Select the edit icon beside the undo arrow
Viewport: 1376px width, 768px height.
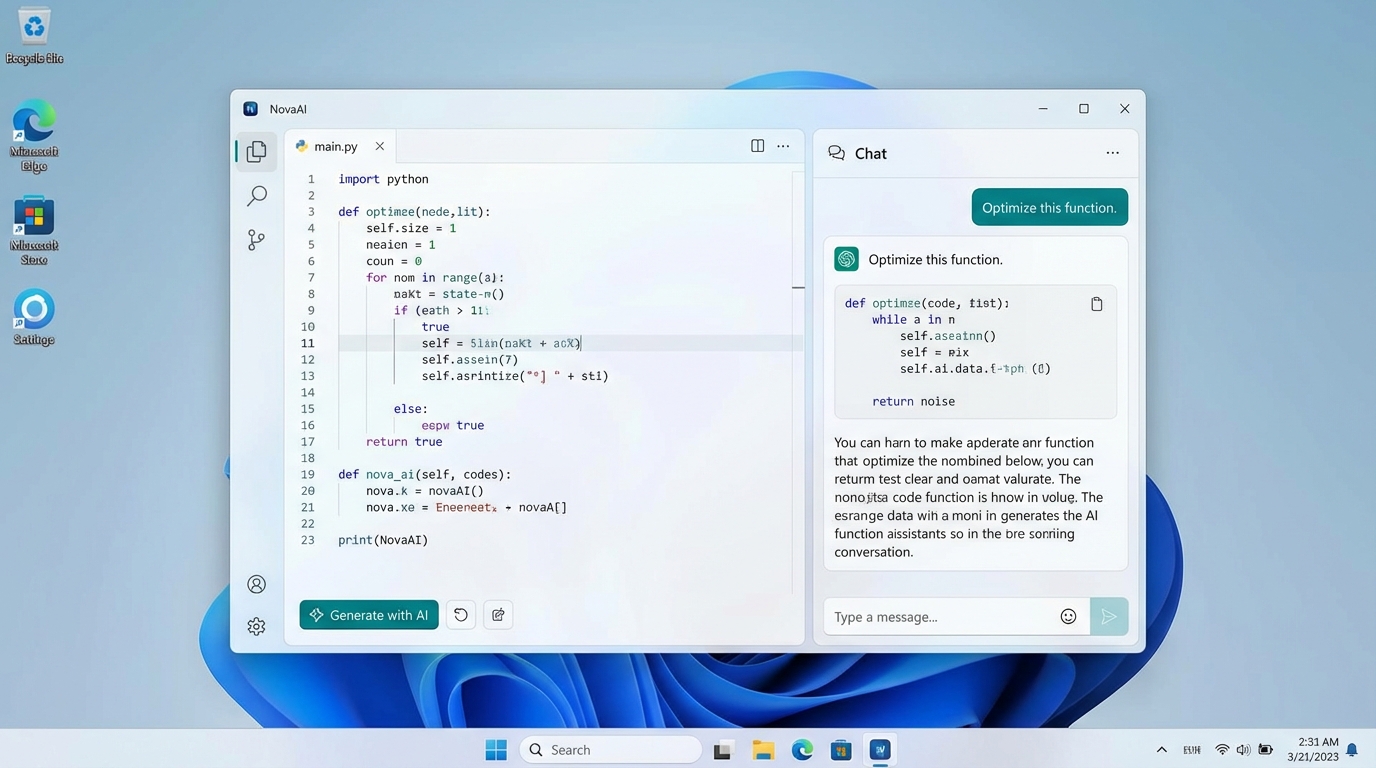click(498, 614)
